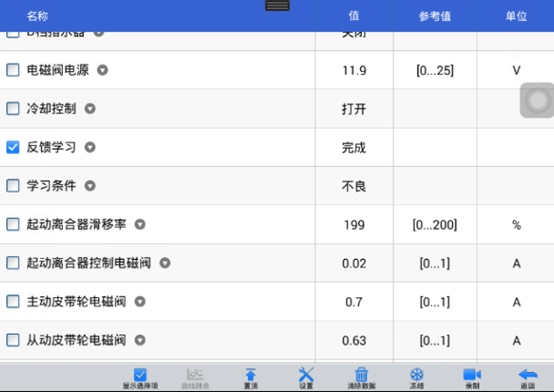
Task: Expand the arrow beside 学习条件
Action: click(x=90, y=186)
